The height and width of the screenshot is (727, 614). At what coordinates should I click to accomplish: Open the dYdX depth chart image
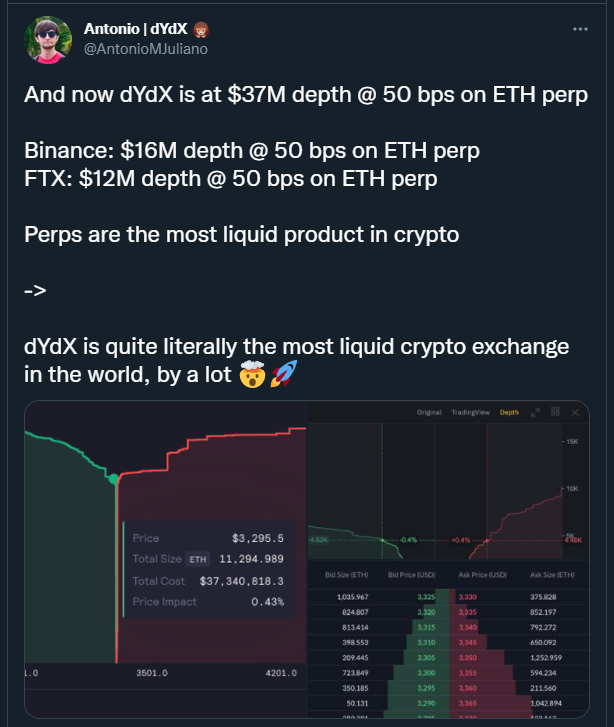click(x=166, y=559)
